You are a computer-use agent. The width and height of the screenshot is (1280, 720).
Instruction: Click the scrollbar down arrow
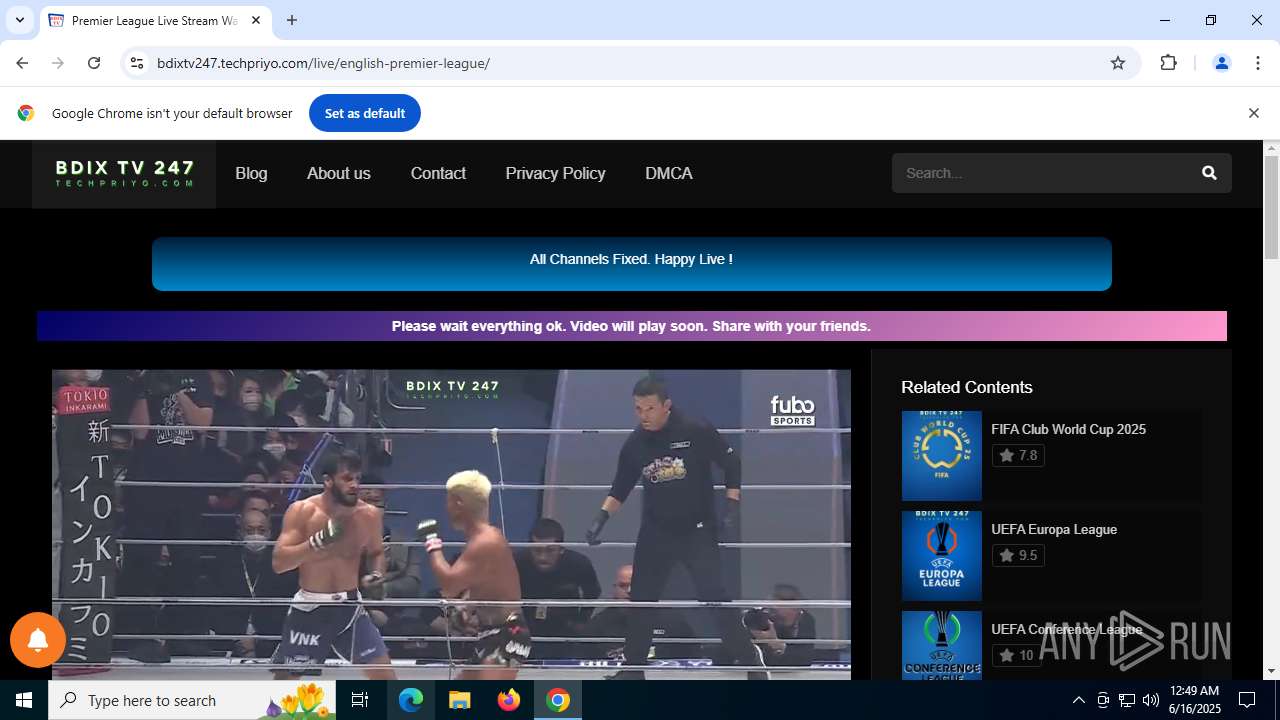click(1271, 671)
